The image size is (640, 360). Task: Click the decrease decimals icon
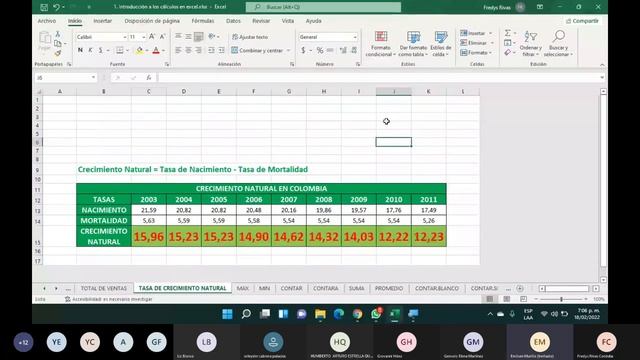(354, 50)
